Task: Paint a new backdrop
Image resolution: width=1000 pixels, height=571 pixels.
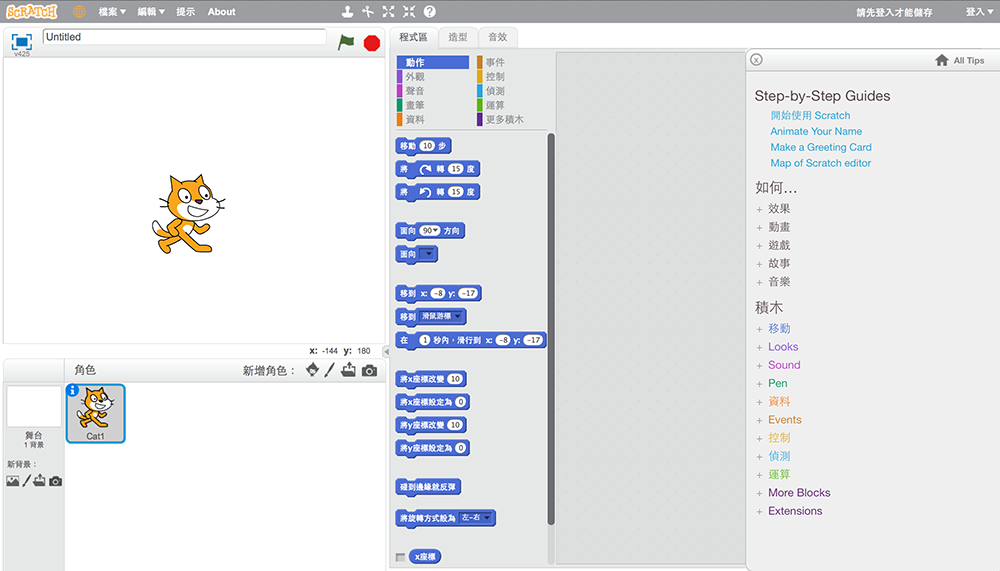Action: (x=26, y=481)
